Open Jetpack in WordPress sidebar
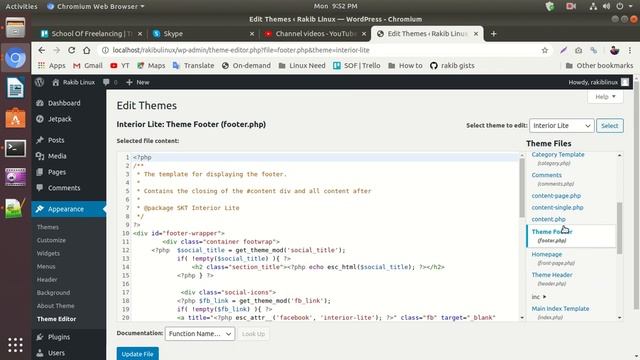This screenshot has width=640, height=360. (x=60, y=119)
